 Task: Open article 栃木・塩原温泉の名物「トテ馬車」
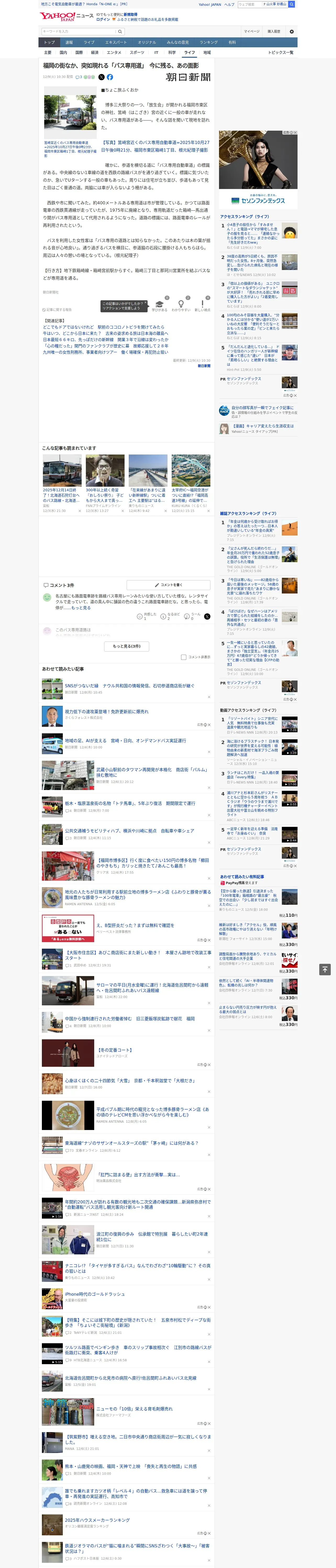tap(130, 804)
